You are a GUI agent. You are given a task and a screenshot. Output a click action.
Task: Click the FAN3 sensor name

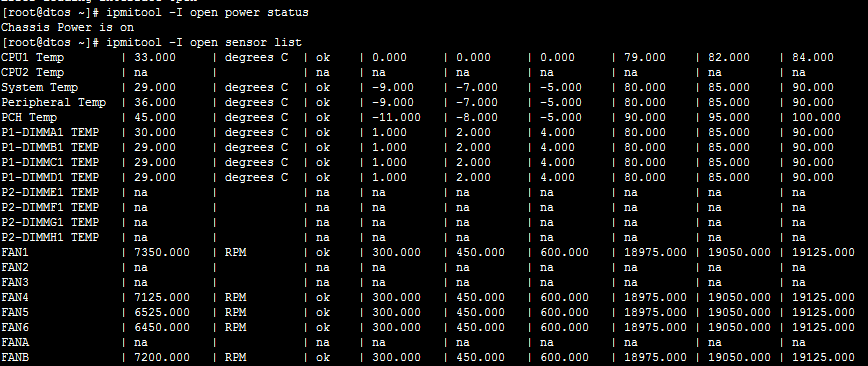(x=15, y=282)
